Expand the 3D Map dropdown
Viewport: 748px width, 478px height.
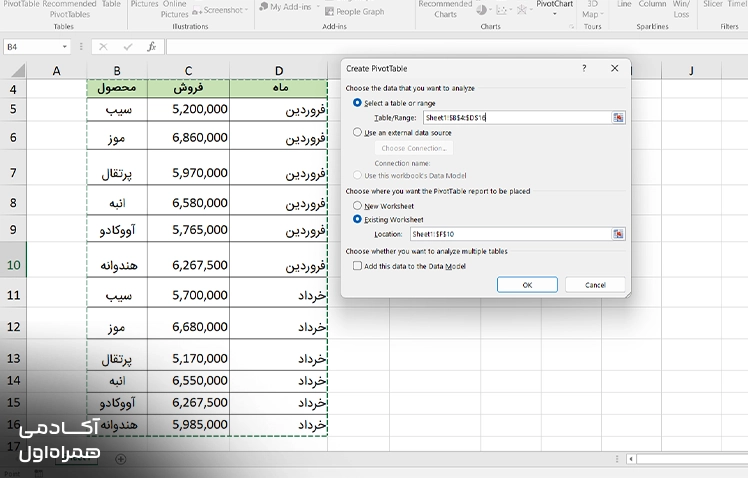point(602,14)
